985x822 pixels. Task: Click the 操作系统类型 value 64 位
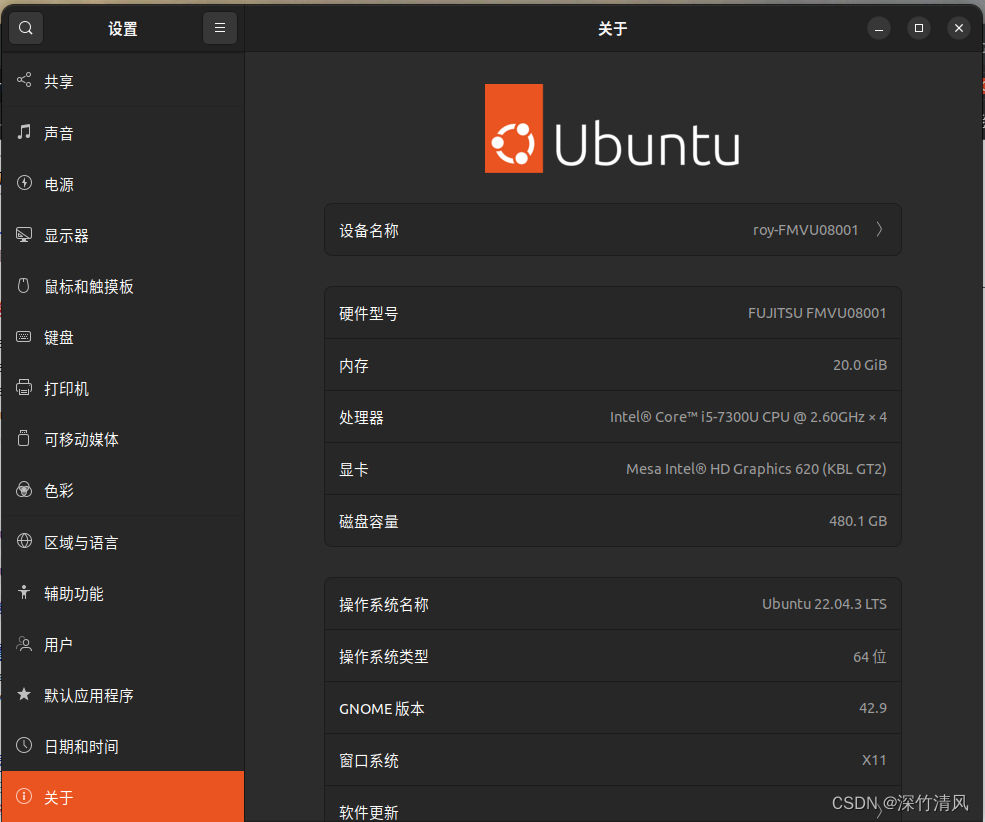[x=869, y=657]
